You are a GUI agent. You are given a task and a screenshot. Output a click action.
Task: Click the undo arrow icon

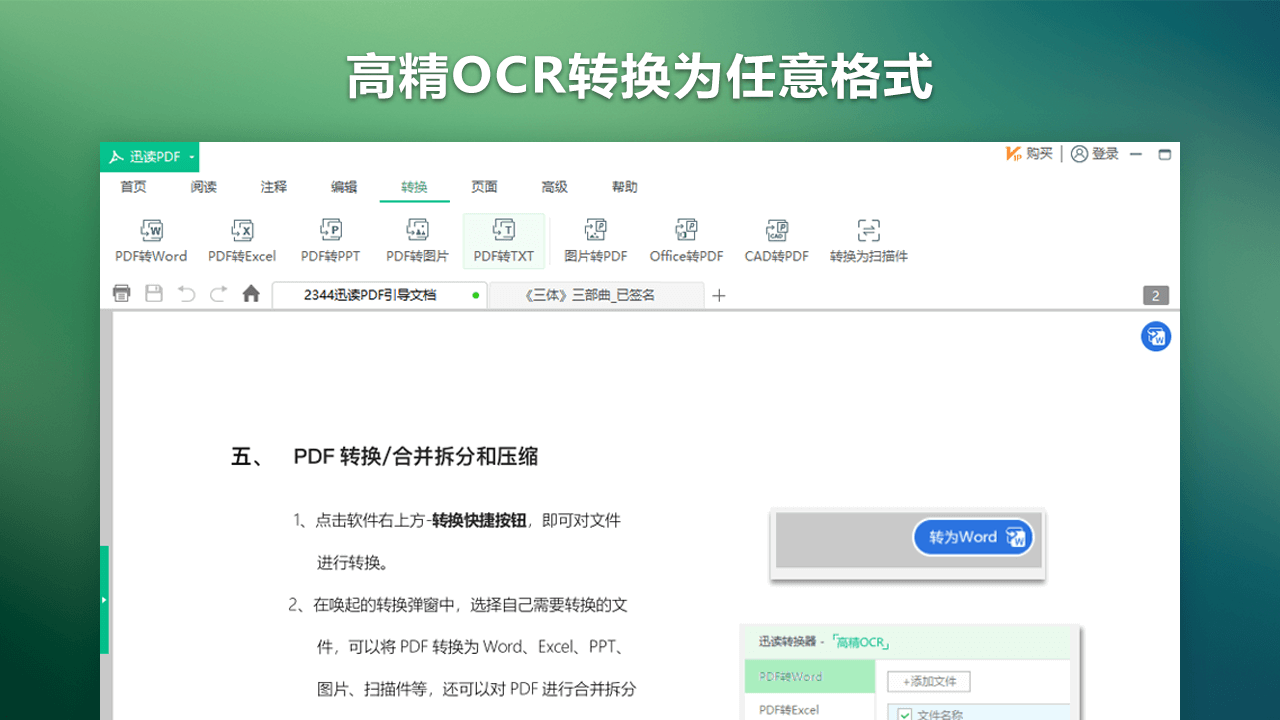186,294
